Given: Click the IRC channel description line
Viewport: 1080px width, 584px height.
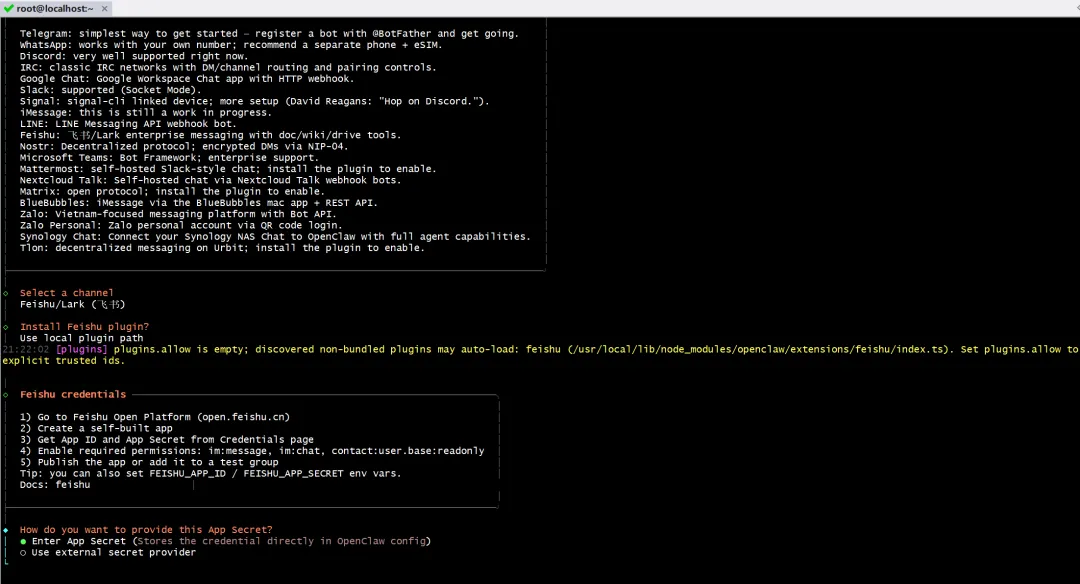Looking at the screenshot, I should [x=228, y=67].
